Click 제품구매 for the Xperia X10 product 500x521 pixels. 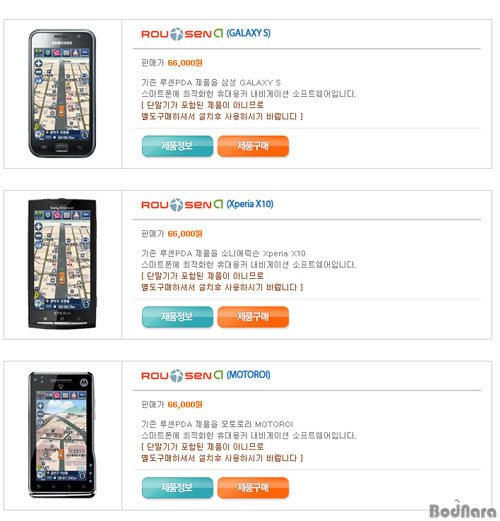[253, 317]
